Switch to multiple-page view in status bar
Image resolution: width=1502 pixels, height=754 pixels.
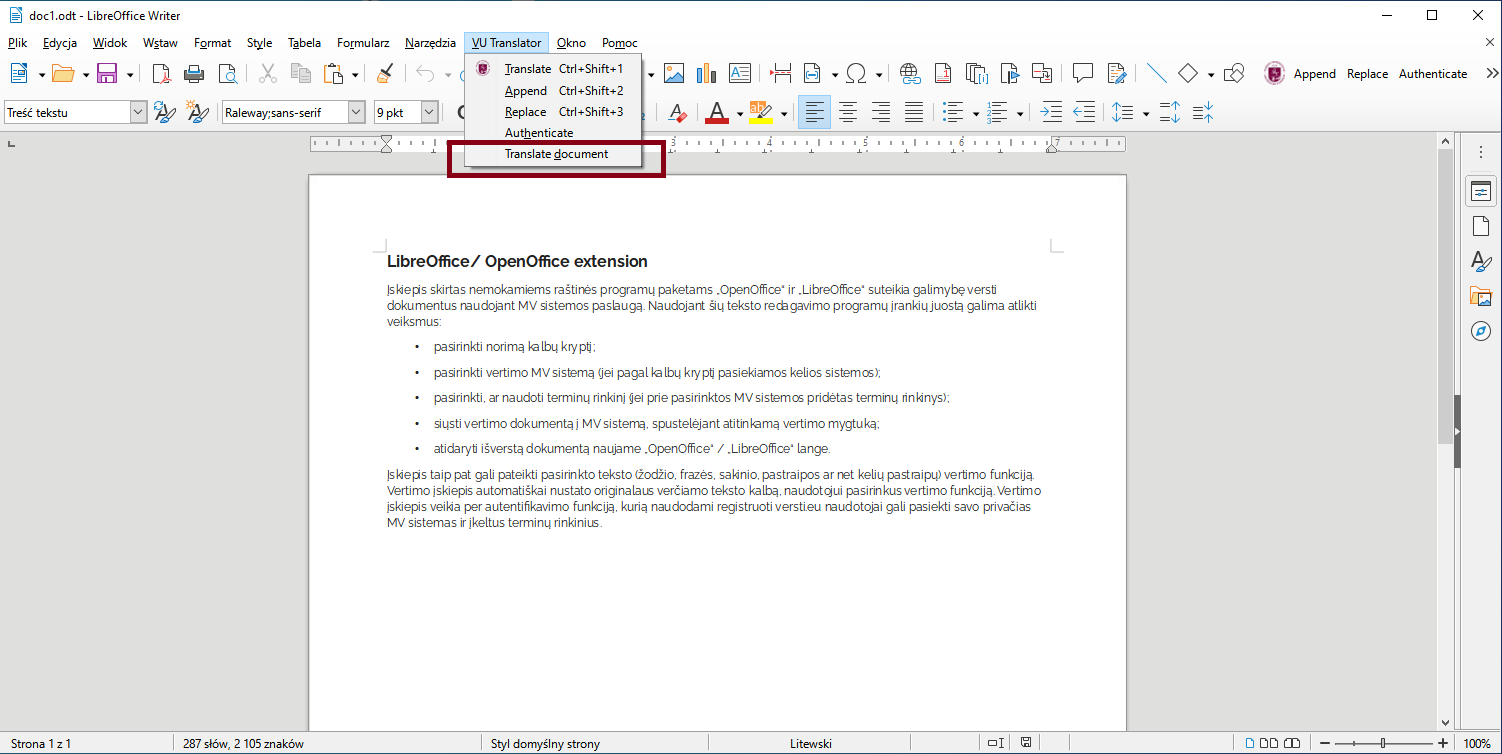pyautogui.click(x=1270, y=743)
